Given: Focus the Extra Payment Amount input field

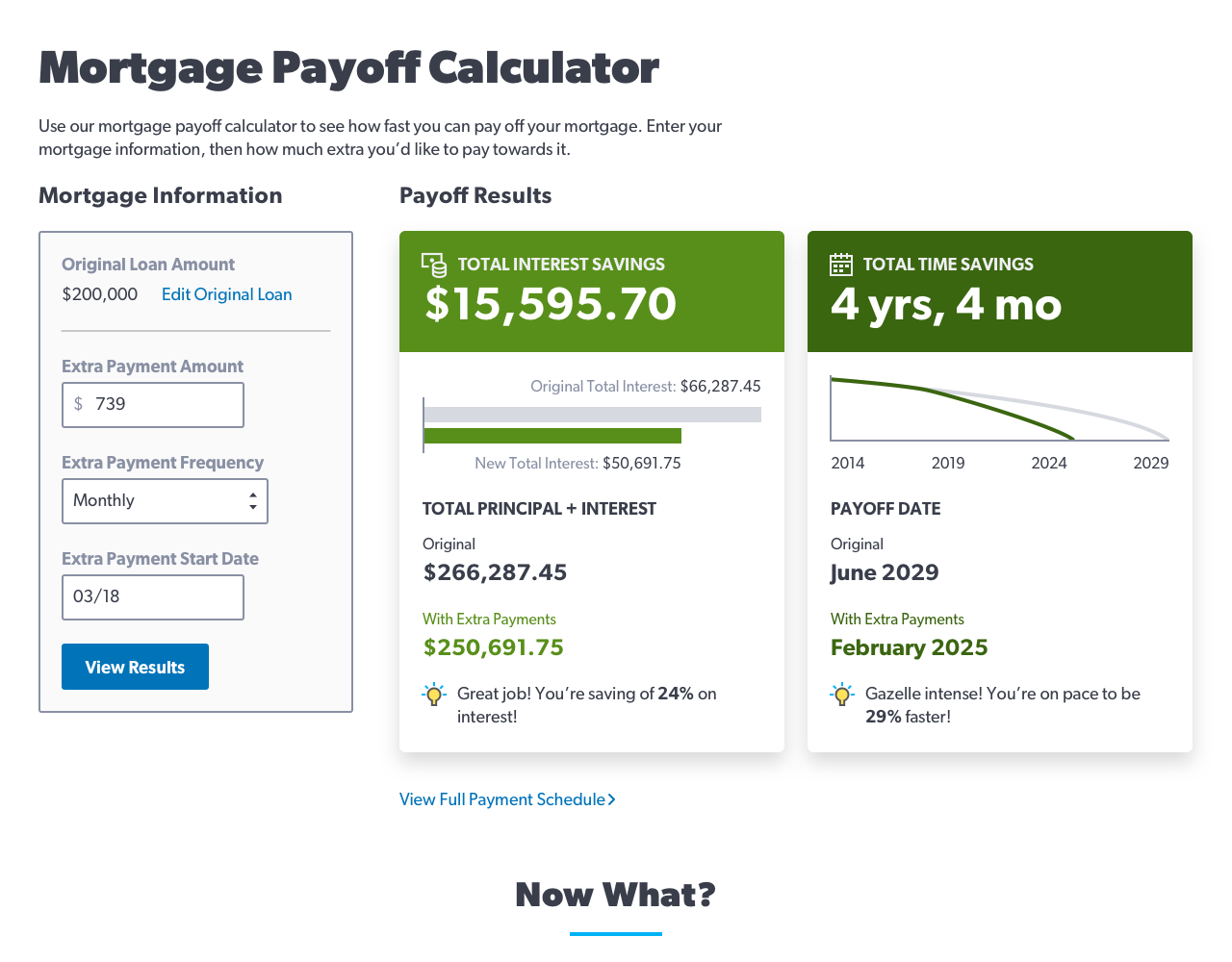Looking at the screenshot, I should coord(164,405).
